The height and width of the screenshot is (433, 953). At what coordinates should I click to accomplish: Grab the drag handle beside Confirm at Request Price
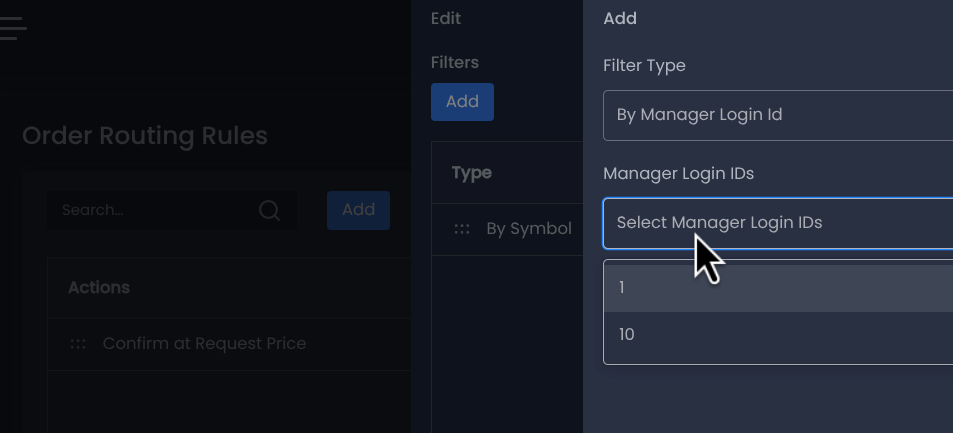[78, 344]
